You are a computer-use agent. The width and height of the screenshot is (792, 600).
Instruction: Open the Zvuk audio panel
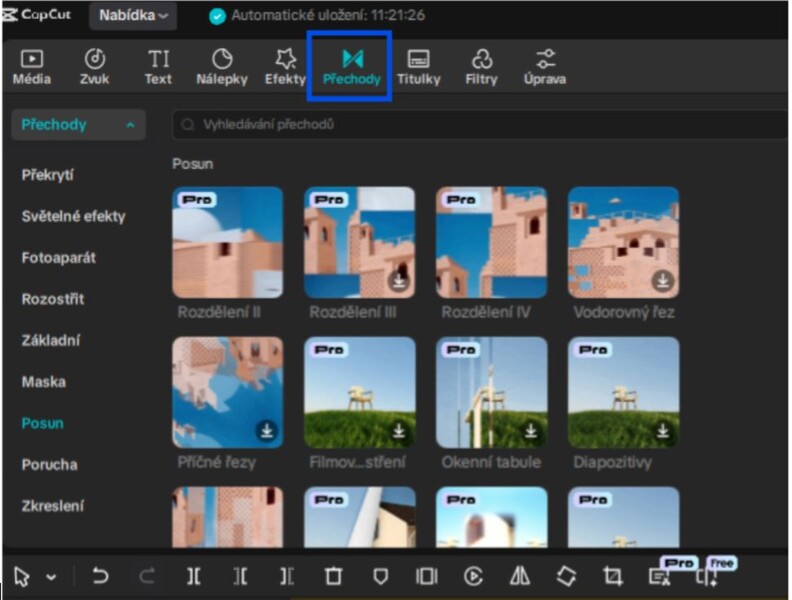click(94, 66)
